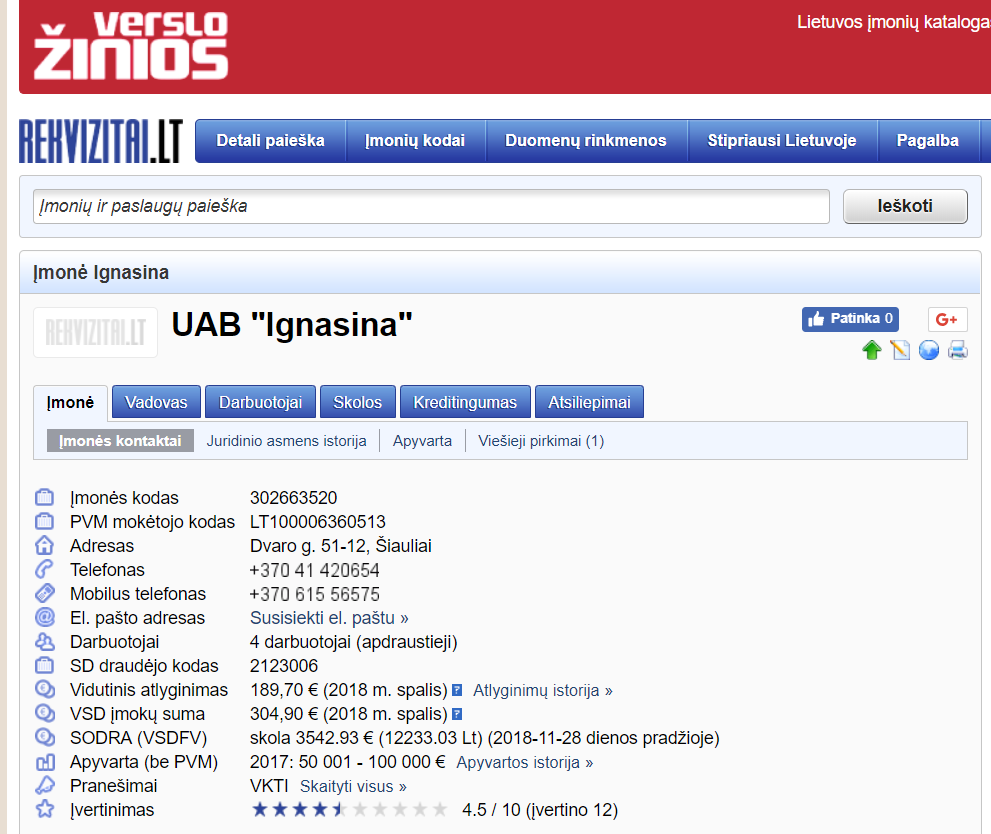Click the SODRA (VSDFV) coin icon
The image size is (991, 834).
pyautogui.click(x=44, y=737)
